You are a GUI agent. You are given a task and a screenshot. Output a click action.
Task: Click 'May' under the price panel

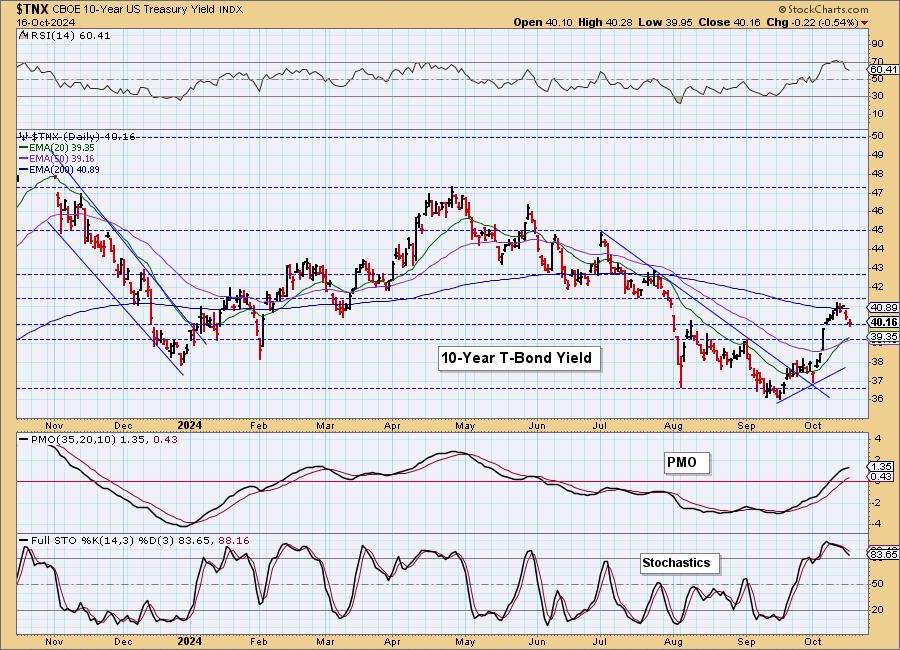[465, 425]
